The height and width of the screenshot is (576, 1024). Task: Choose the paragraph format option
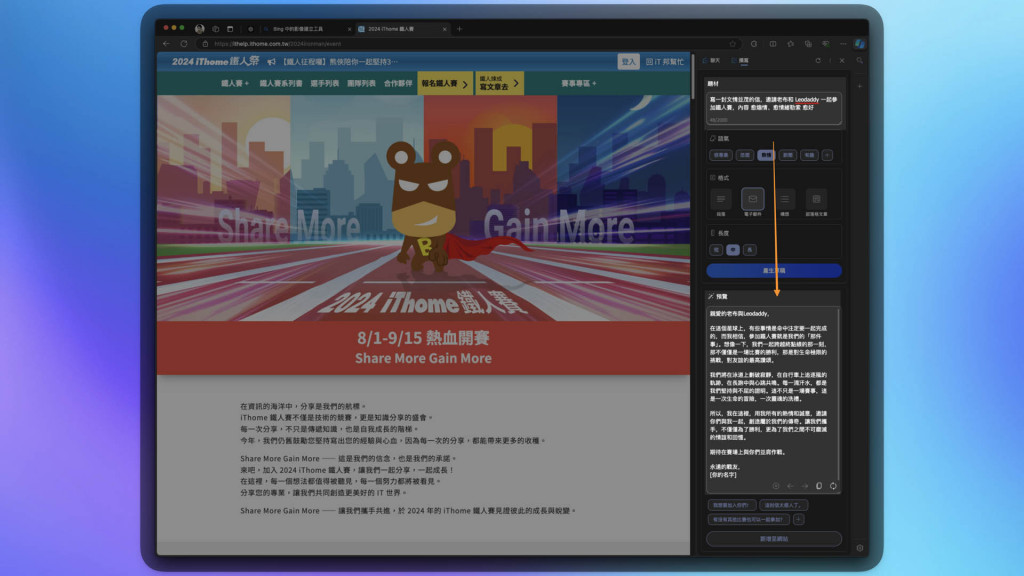[x=721, y=202]
